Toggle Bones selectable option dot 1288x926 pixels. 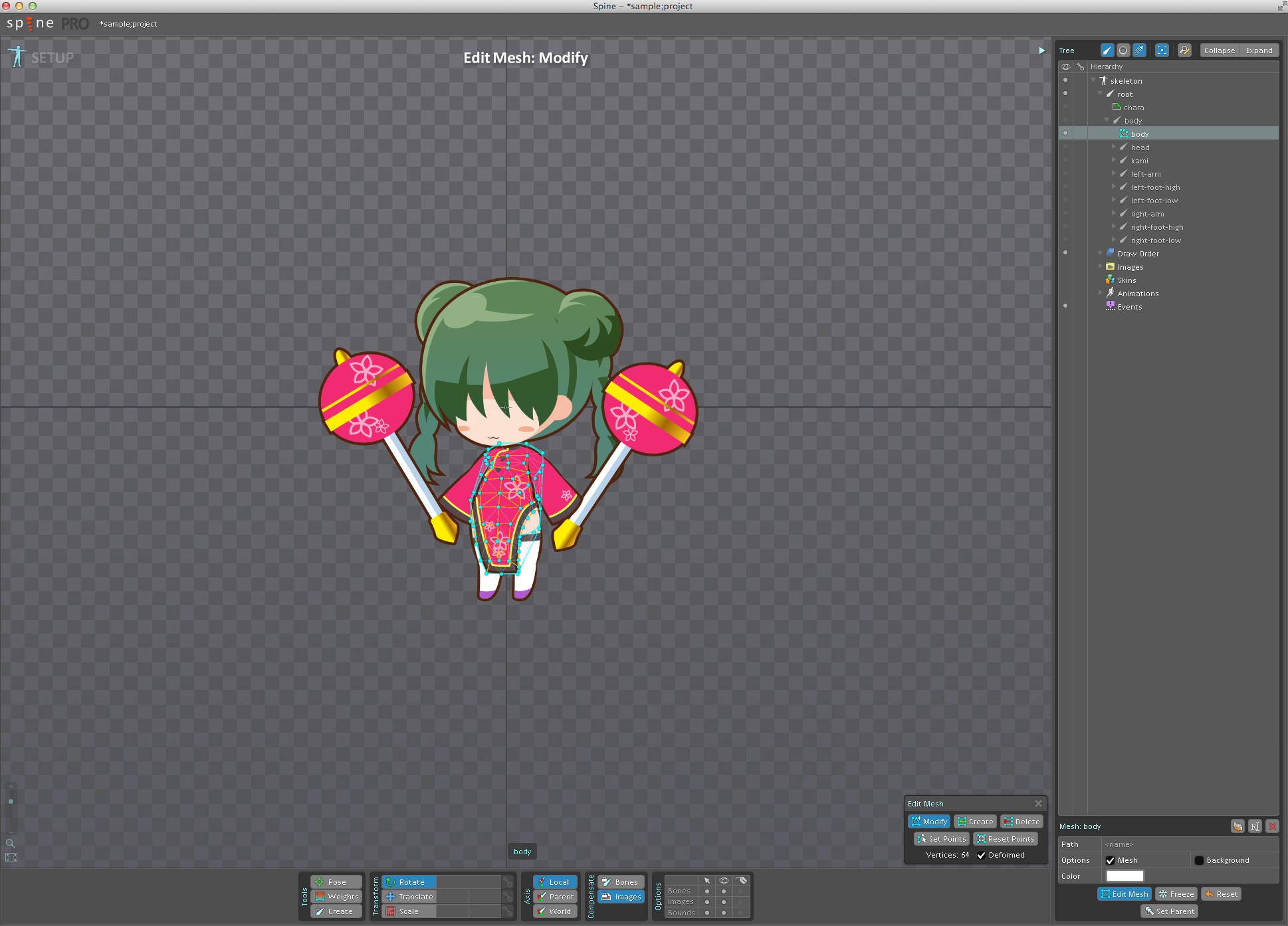point(707,891)
